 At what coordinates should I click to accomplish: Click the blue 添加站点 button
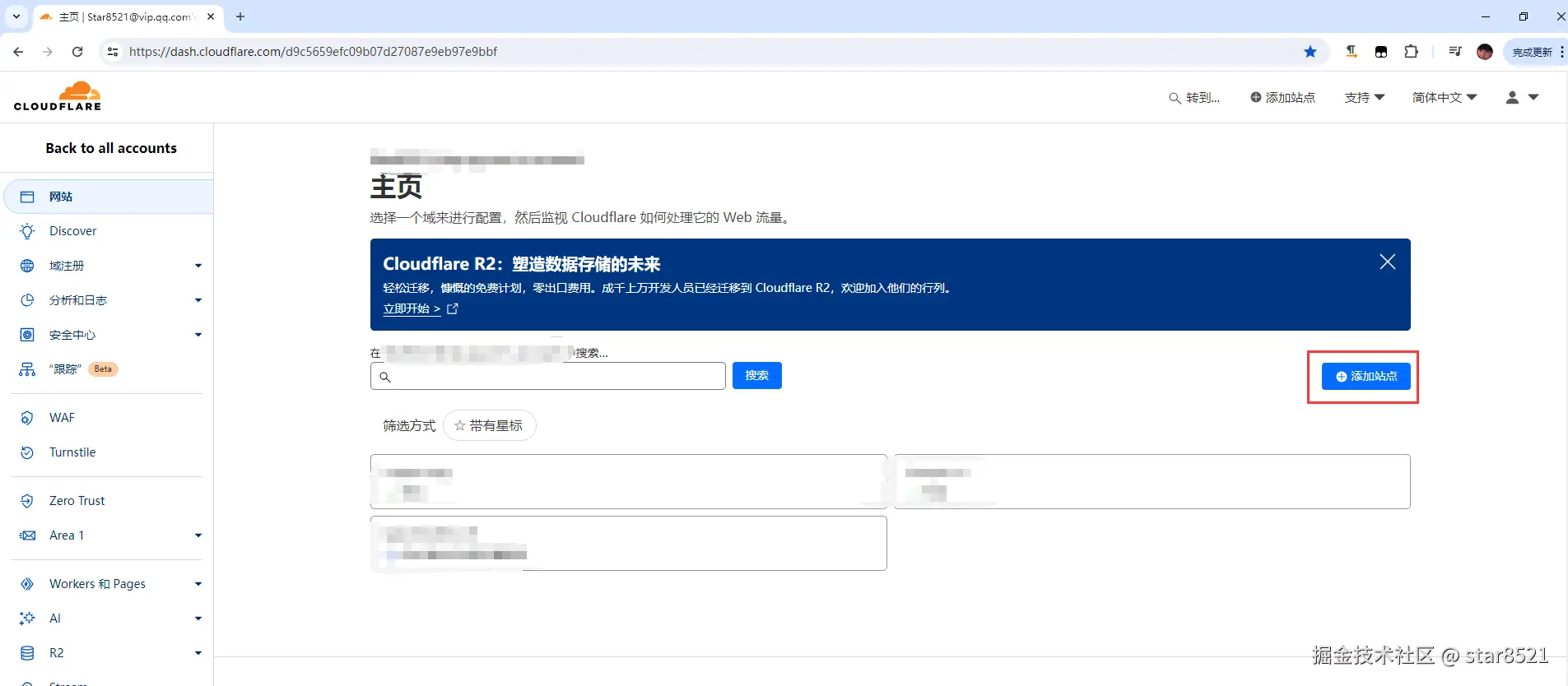pos(1366,376)
